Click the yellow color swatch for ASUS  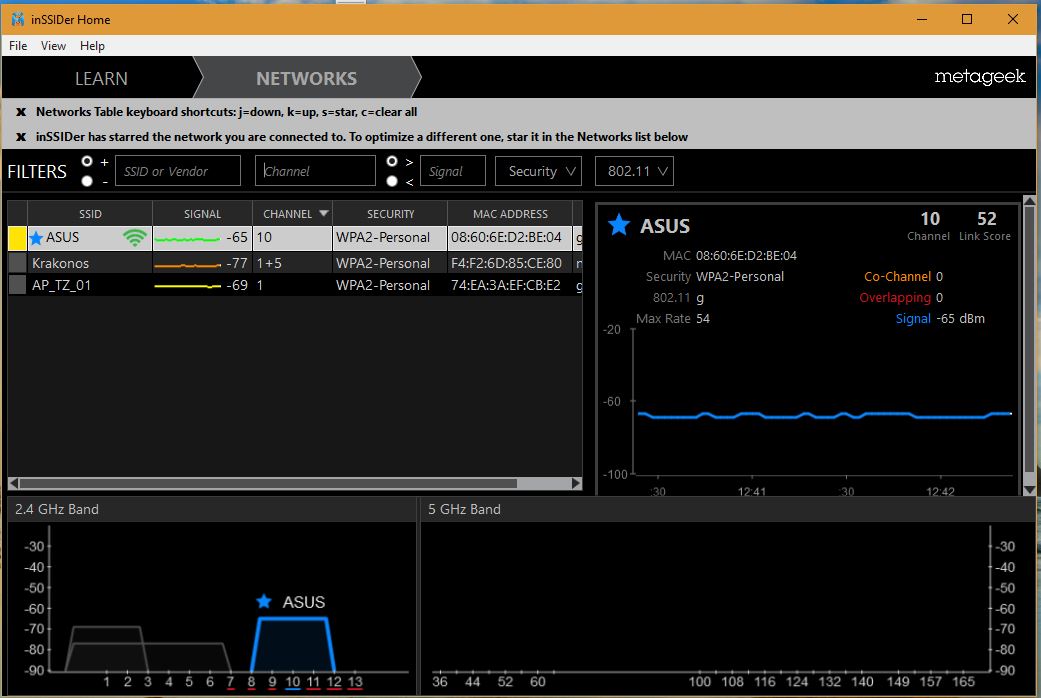[x=17, y=238]
